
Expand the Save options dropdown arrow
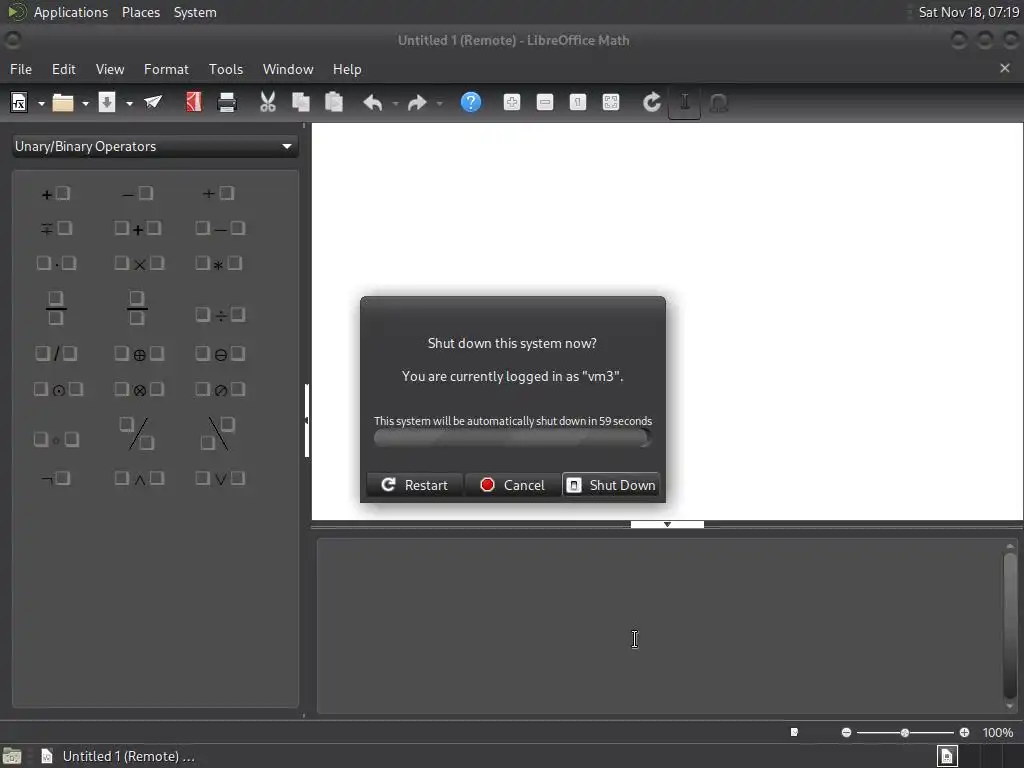point(129,103)
